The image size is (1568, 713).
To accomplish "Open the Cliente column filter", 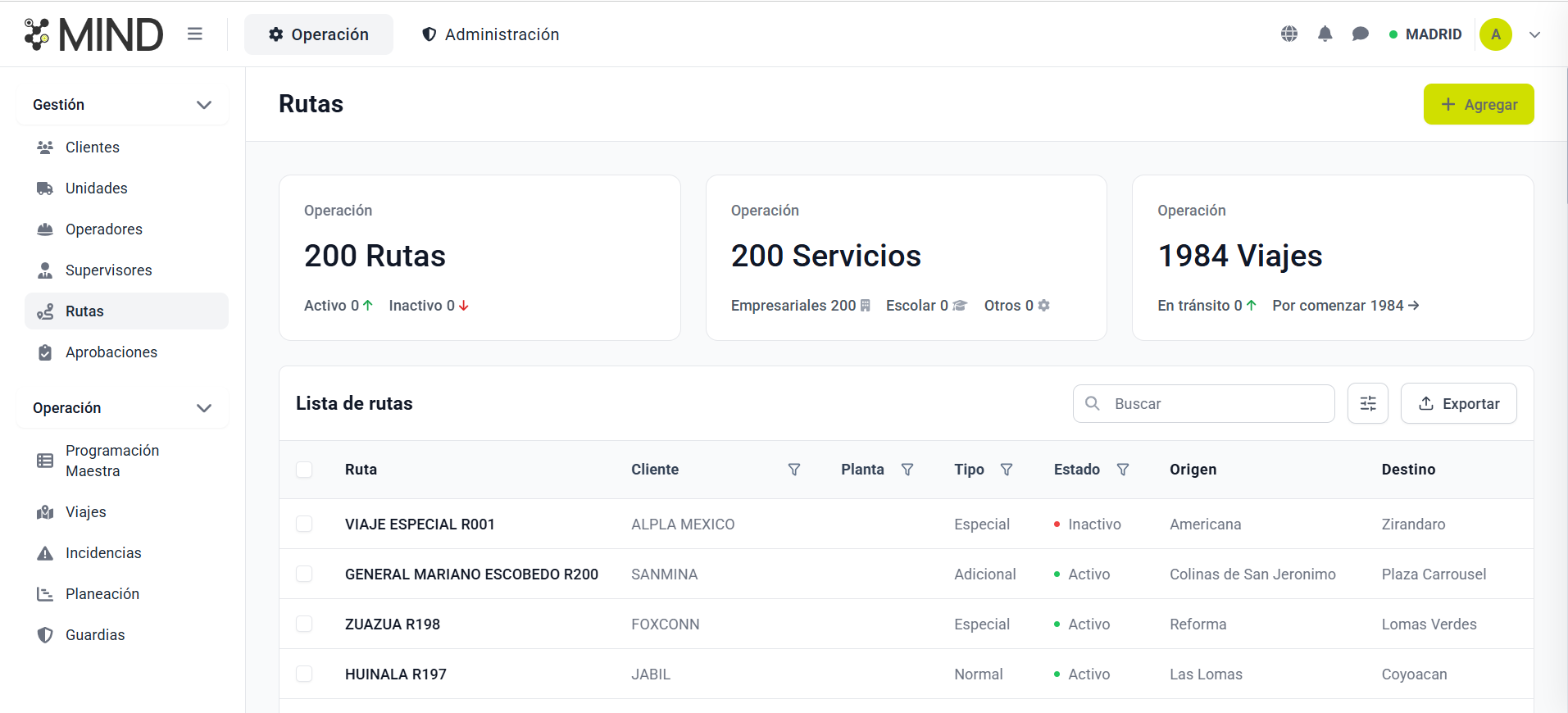I will coord(794,470).
